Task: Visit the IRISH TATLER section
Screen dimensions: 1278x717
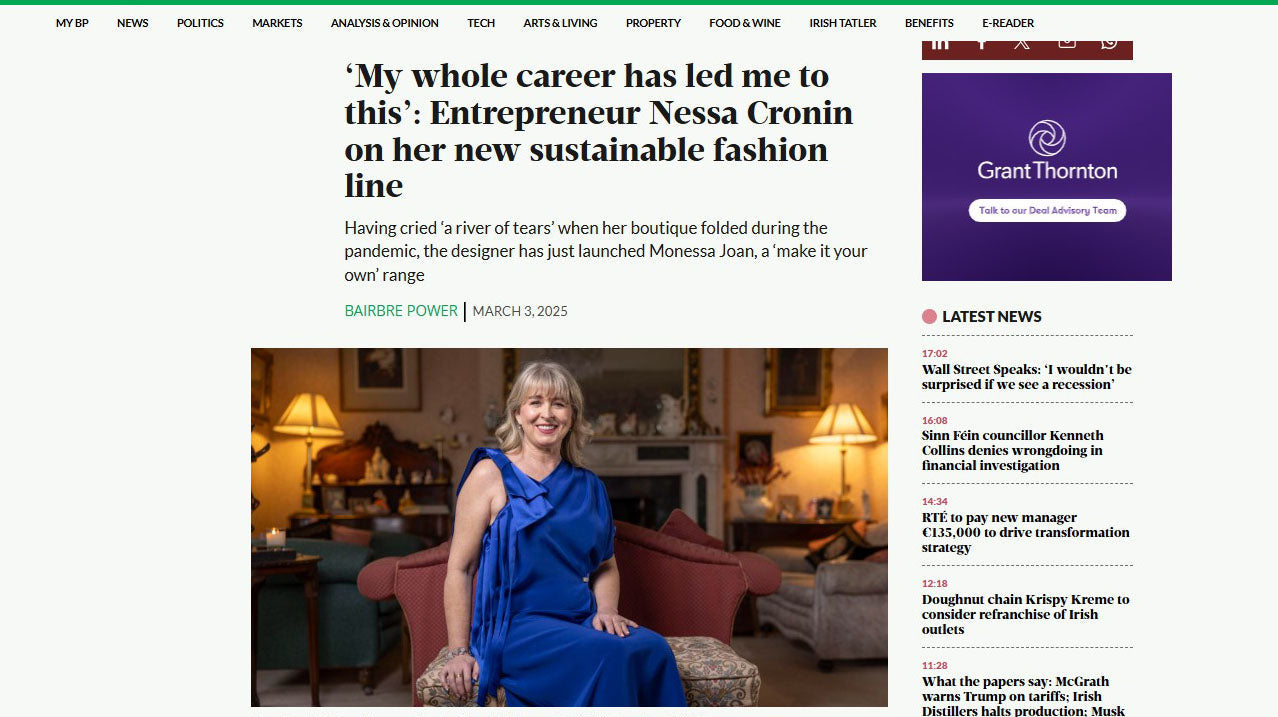Action: (842, 22)
